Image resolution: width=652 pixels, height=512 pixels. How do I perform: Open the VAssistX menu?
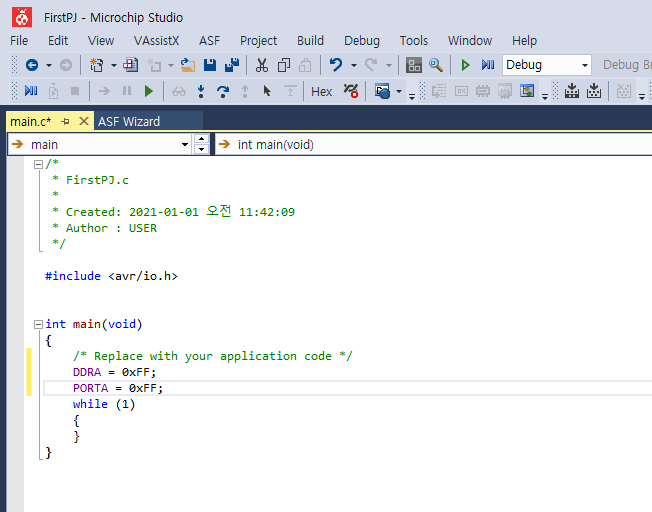tap(156, 40)
